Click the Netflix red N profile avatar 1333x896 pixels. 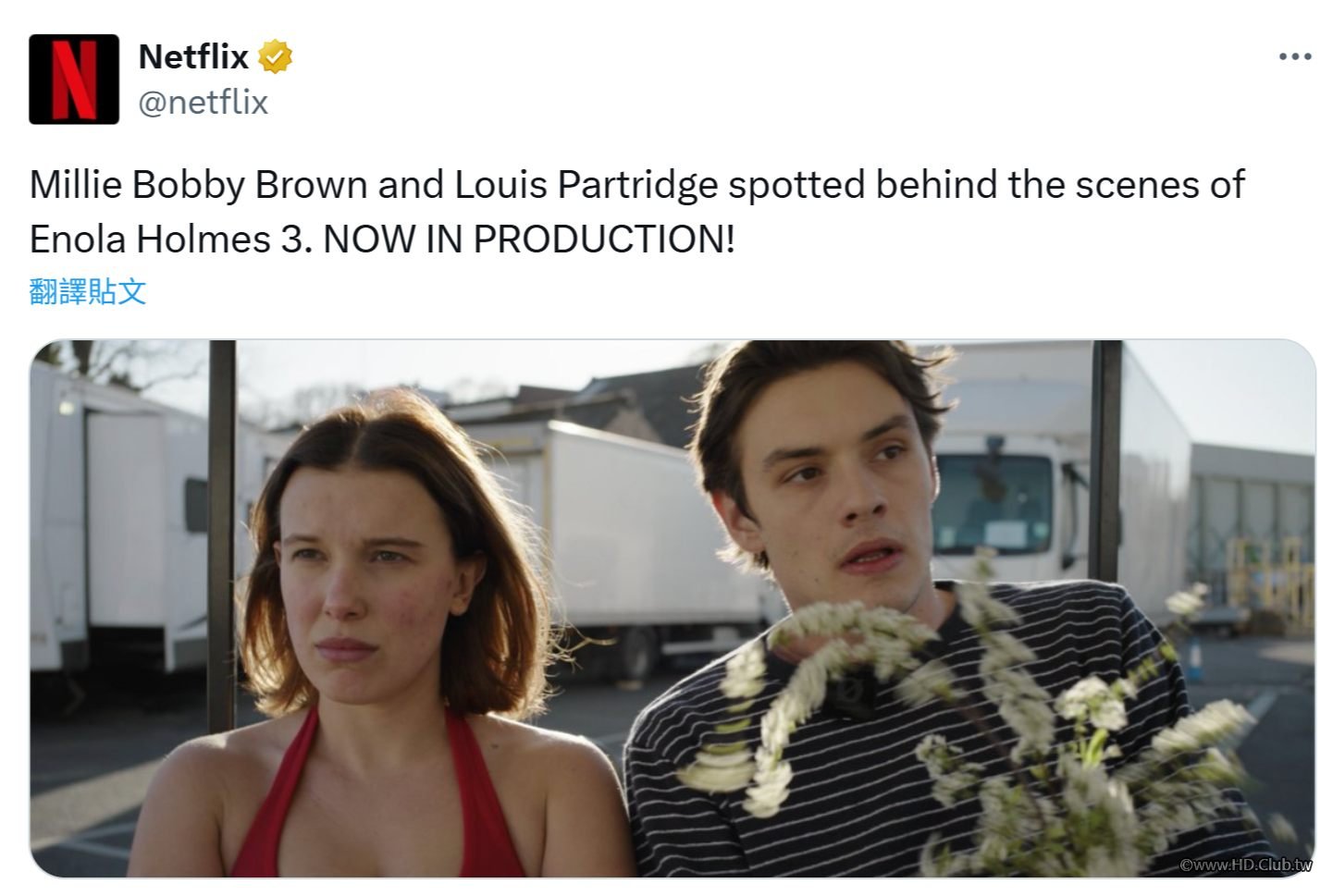coord(74,79)
